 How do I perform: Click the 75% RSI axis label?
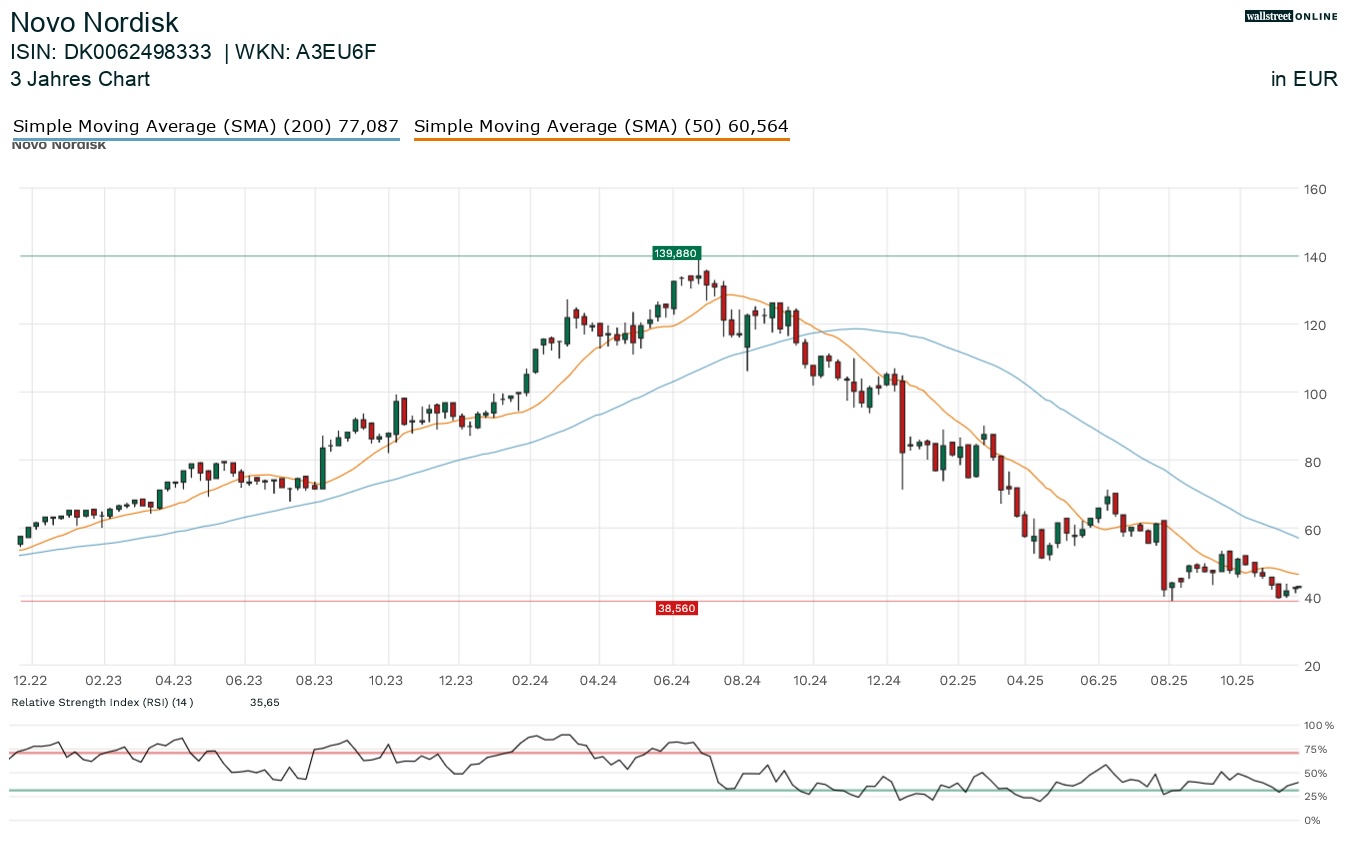(x=1315, y=749)
